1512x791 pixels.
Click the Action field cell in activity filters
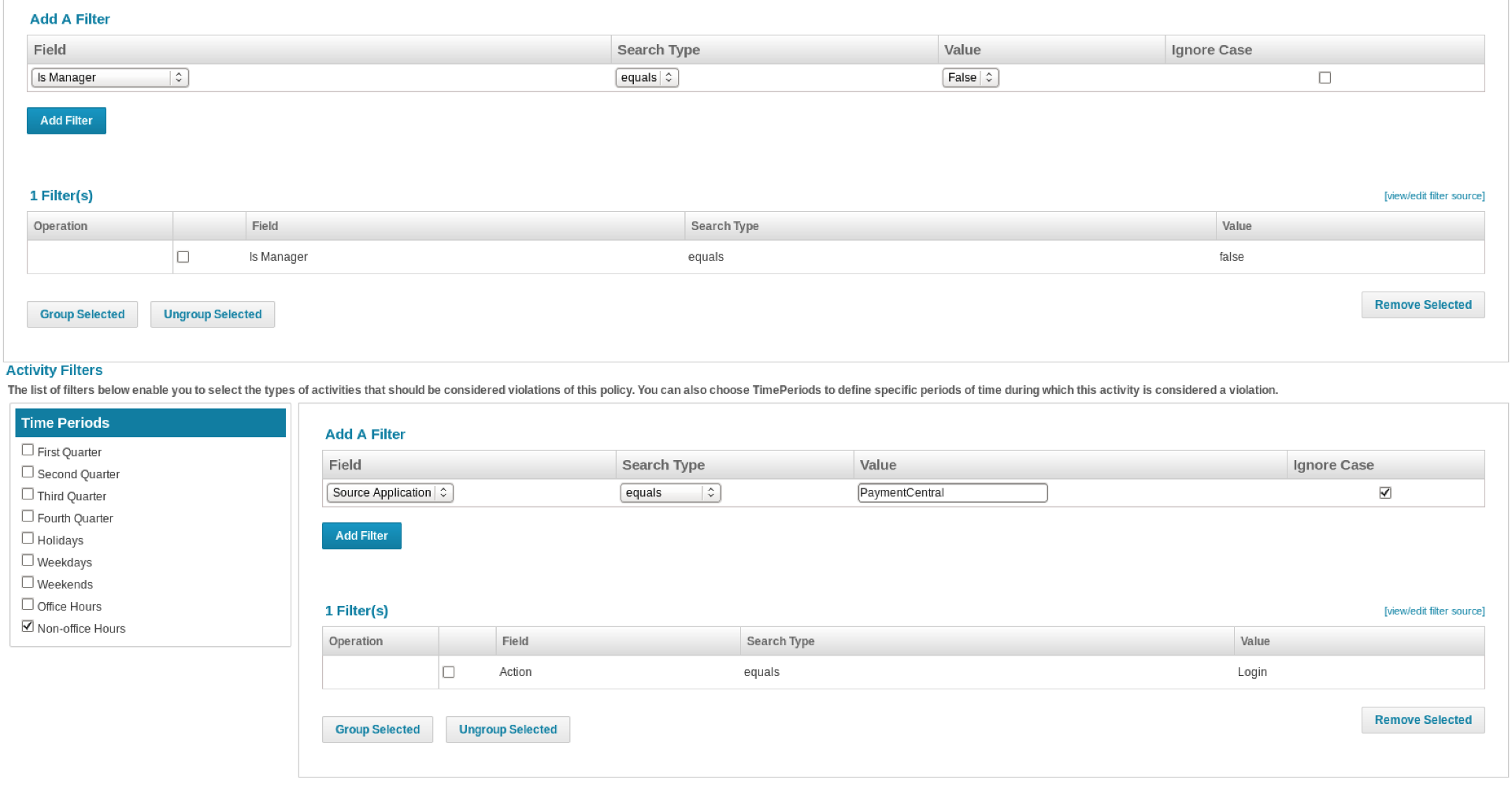point(515,672)
